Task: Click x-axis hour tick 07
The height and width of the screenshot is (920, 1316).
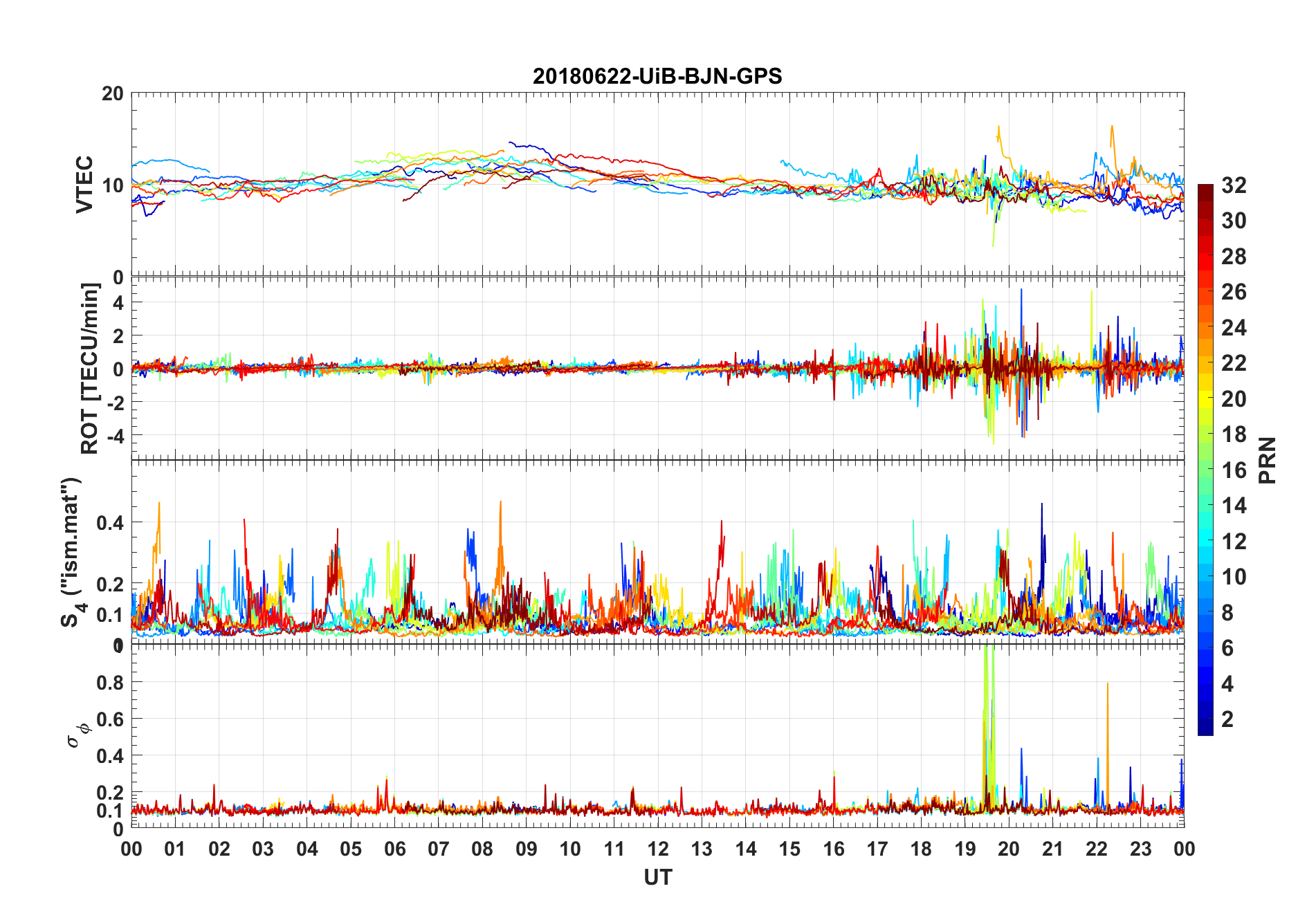Action: 439,849
